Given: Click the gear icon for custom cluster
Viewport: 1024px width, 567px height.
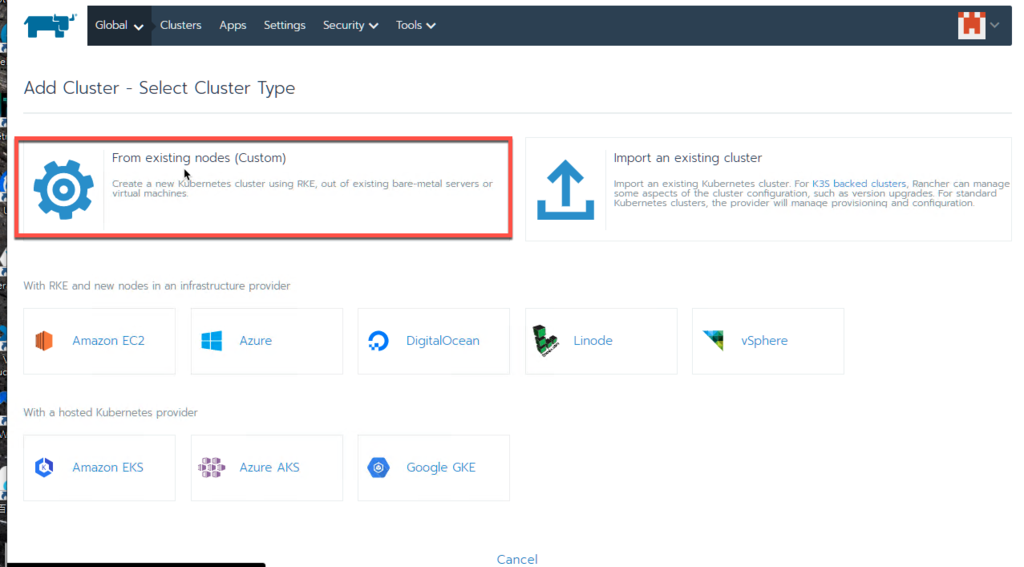Looking at the screenshot, I should [x=63, y=189].
